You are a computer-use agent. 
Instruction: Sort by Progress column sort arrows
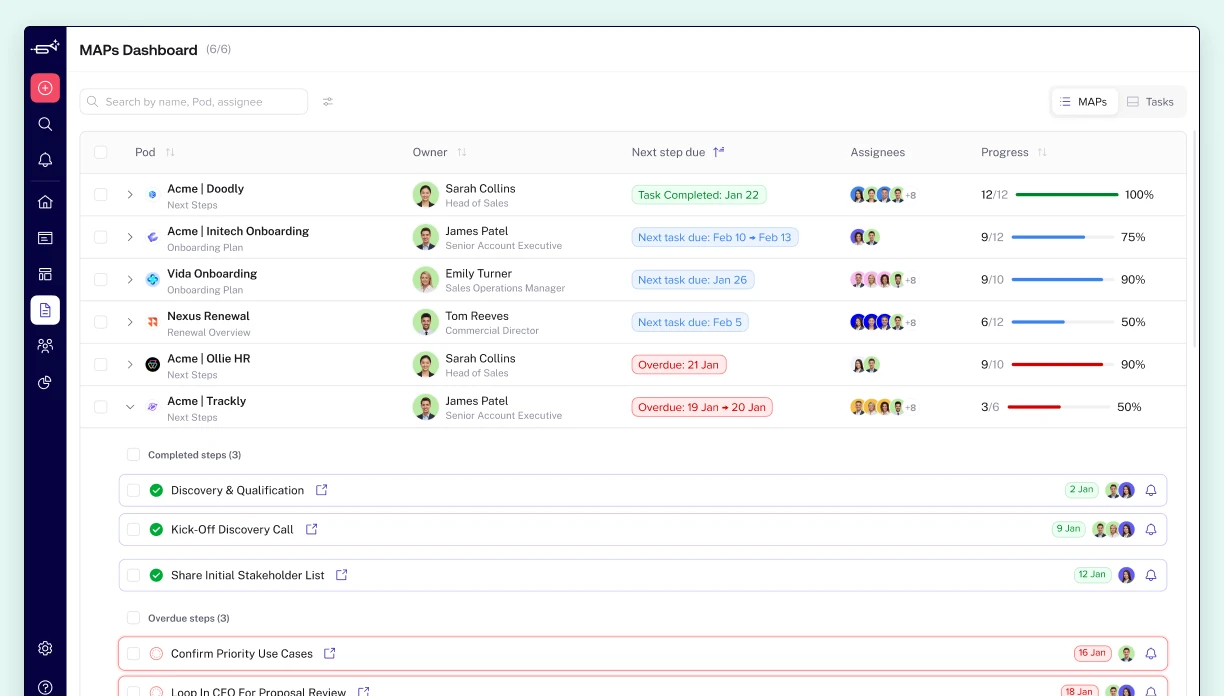(1042, 152)
